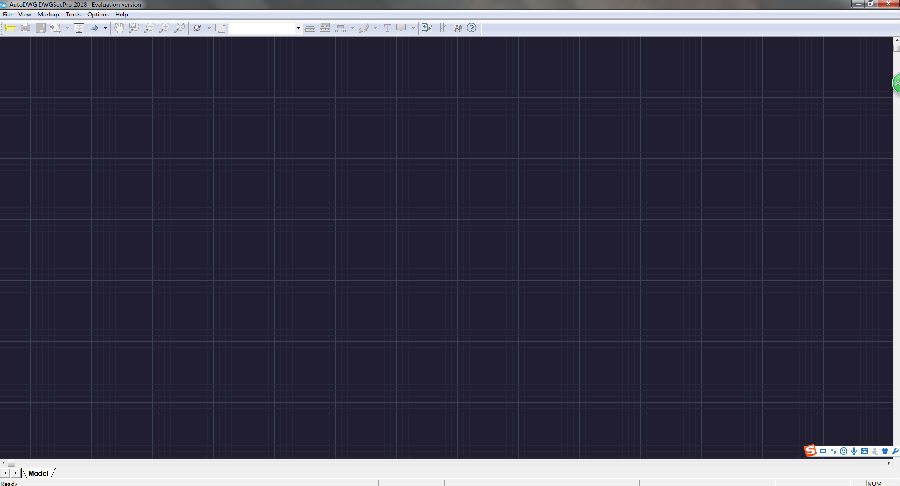The height and width of the screenshot is (486, 900).
Task: Click the yellow Open file toolbar icon
Action: tap(10, 28)
